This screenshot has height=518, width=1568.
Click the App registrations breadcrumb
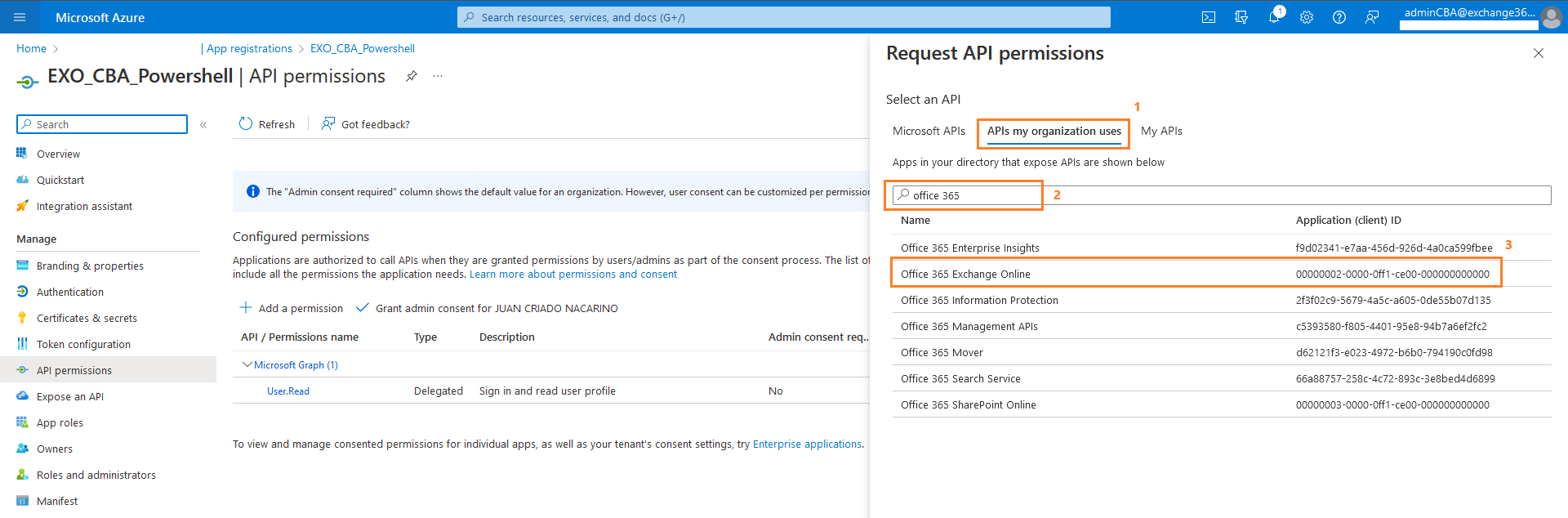click(249, 48)
